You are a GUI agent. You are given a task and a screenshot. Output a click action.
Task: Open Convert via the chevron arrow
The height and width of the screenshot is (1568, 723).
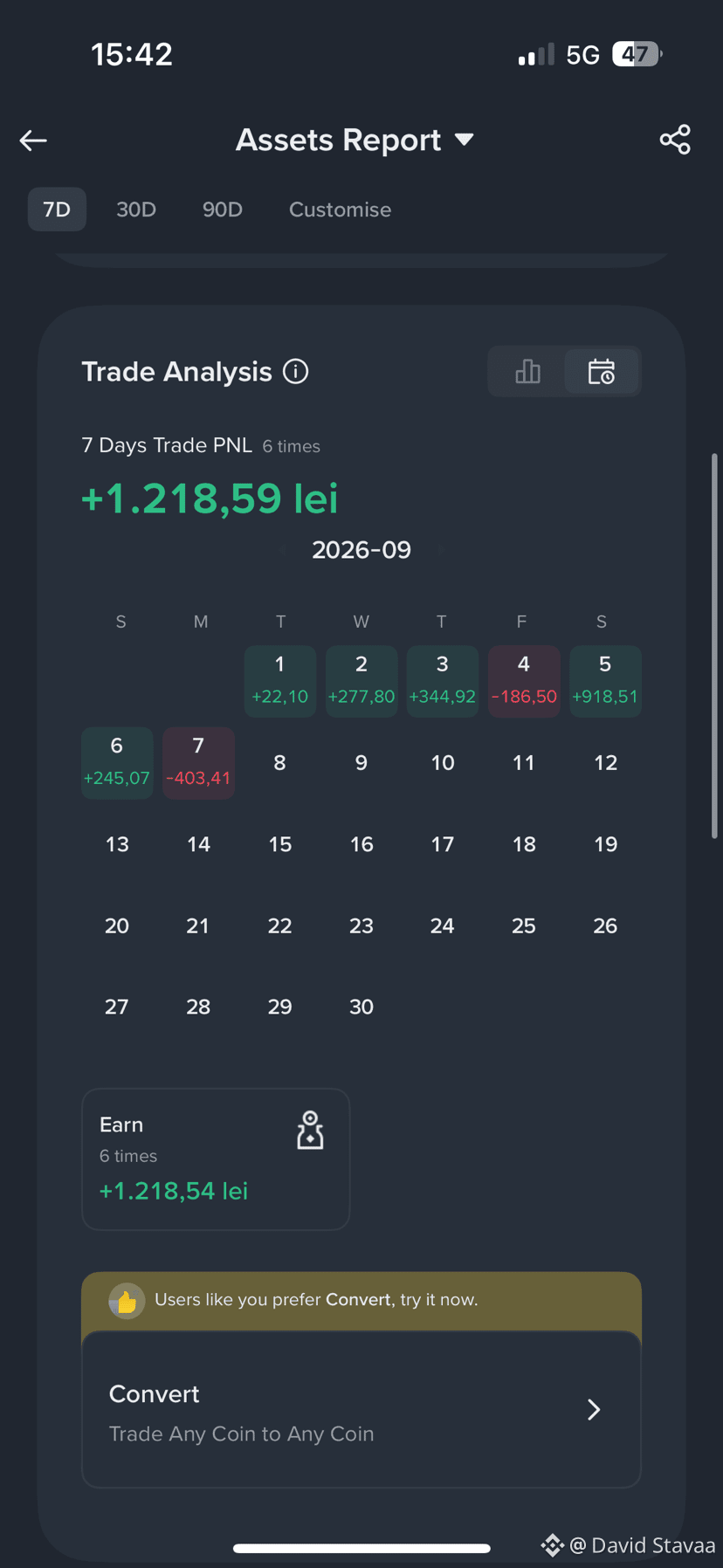594,1409
